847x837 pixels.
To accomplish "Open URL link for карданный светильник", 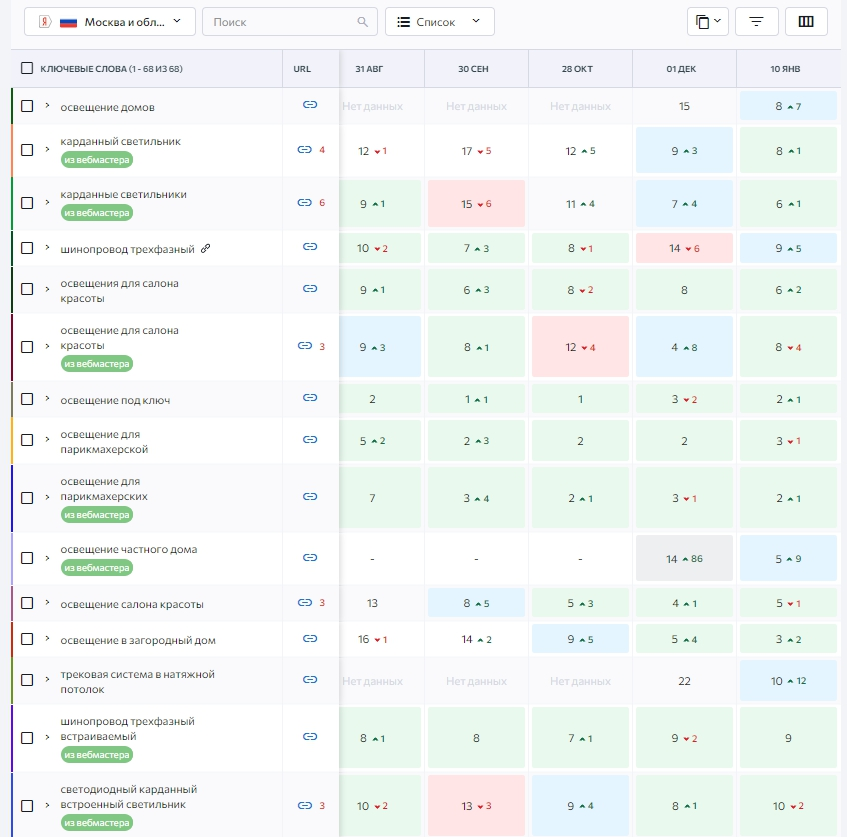I will 305,150.
